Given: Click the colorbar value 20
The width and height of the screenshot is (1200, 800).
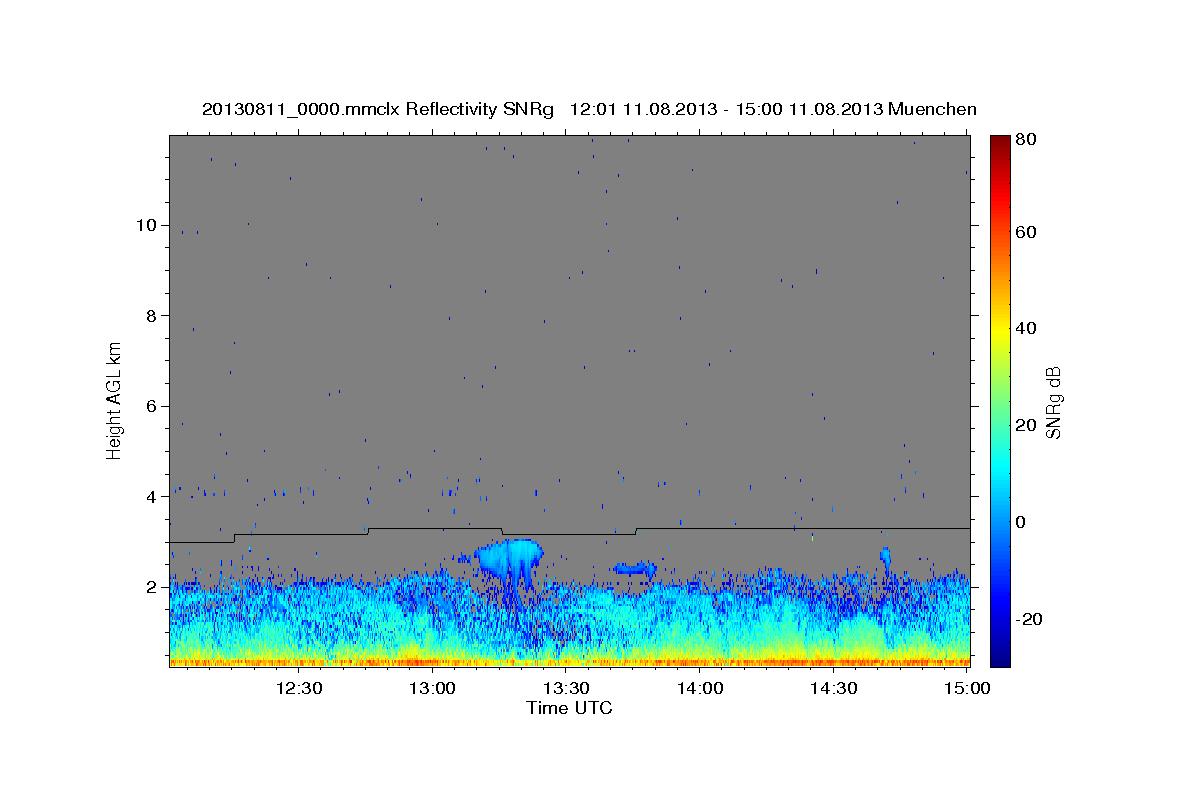Looking at the screenshot, I should pos(1026,425).
